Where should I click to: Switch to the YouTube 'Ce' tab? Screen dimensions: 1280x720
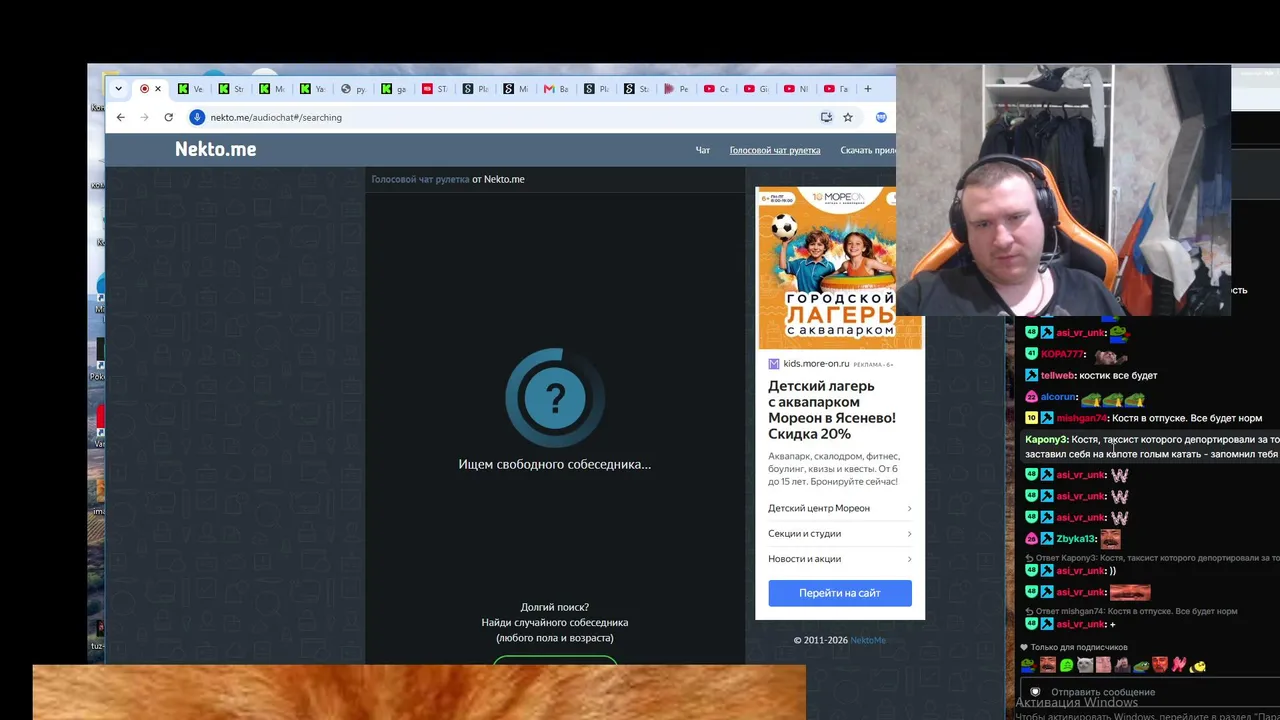coord(717,89)
